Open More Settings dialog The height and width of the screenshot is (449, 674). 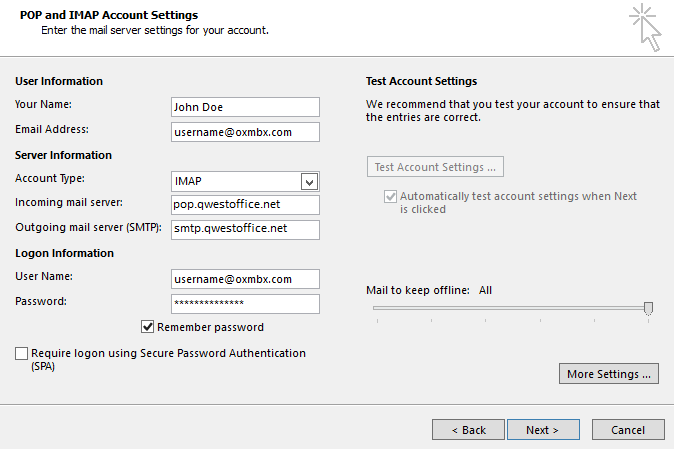point(609,374)
